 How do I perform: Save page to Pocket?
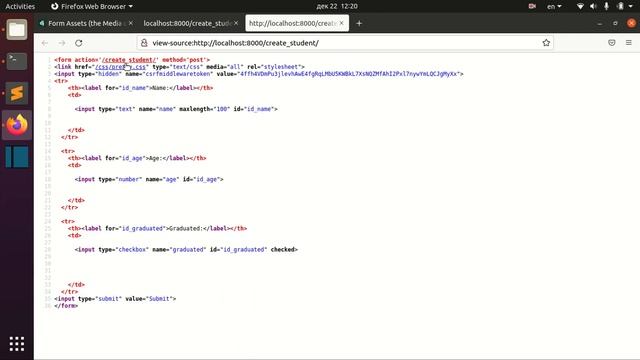[x=611, y=43]
